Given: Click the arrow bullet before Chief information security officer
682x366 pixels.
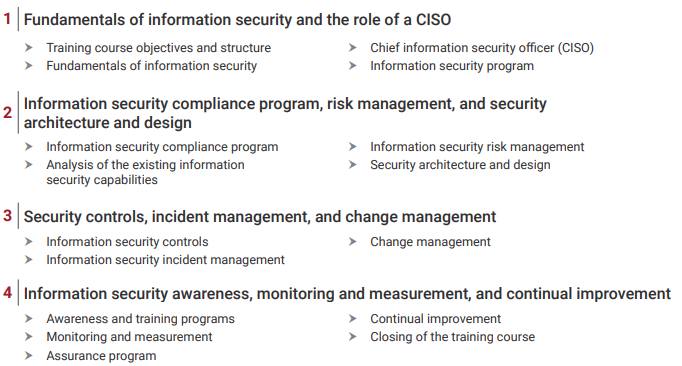Looking at the screenshot, I should click(353, 47).
